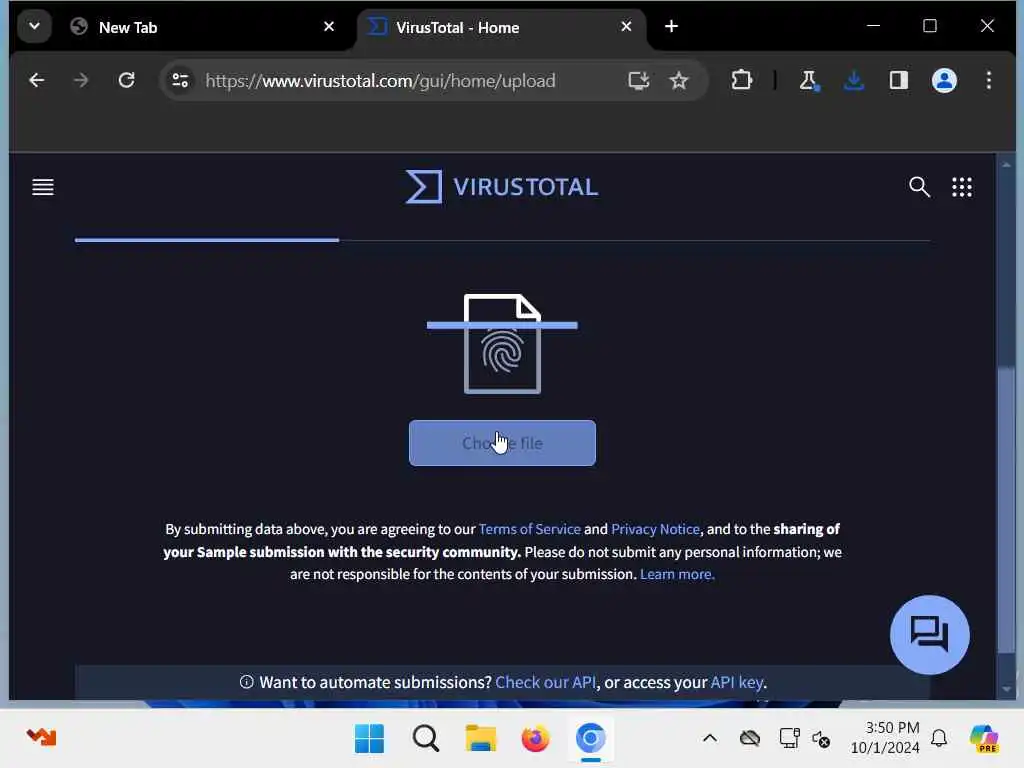Click the install app icon in address bar
Screen dimensions: 1024x768
(x=638, y=80)
